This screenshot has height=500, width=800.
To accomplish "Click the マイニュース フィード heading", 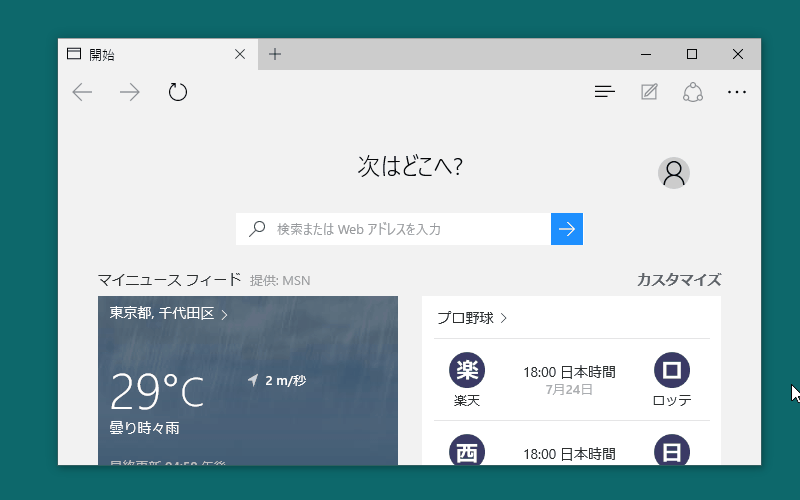I will pos(169,280).
